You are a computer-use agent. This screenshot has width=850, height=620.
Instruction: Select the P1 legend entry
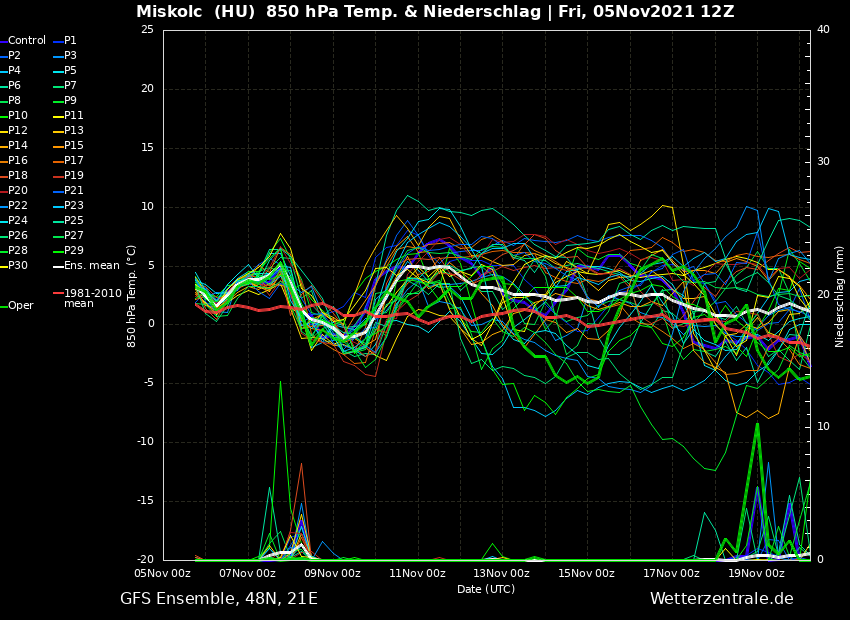coord(70,41)
